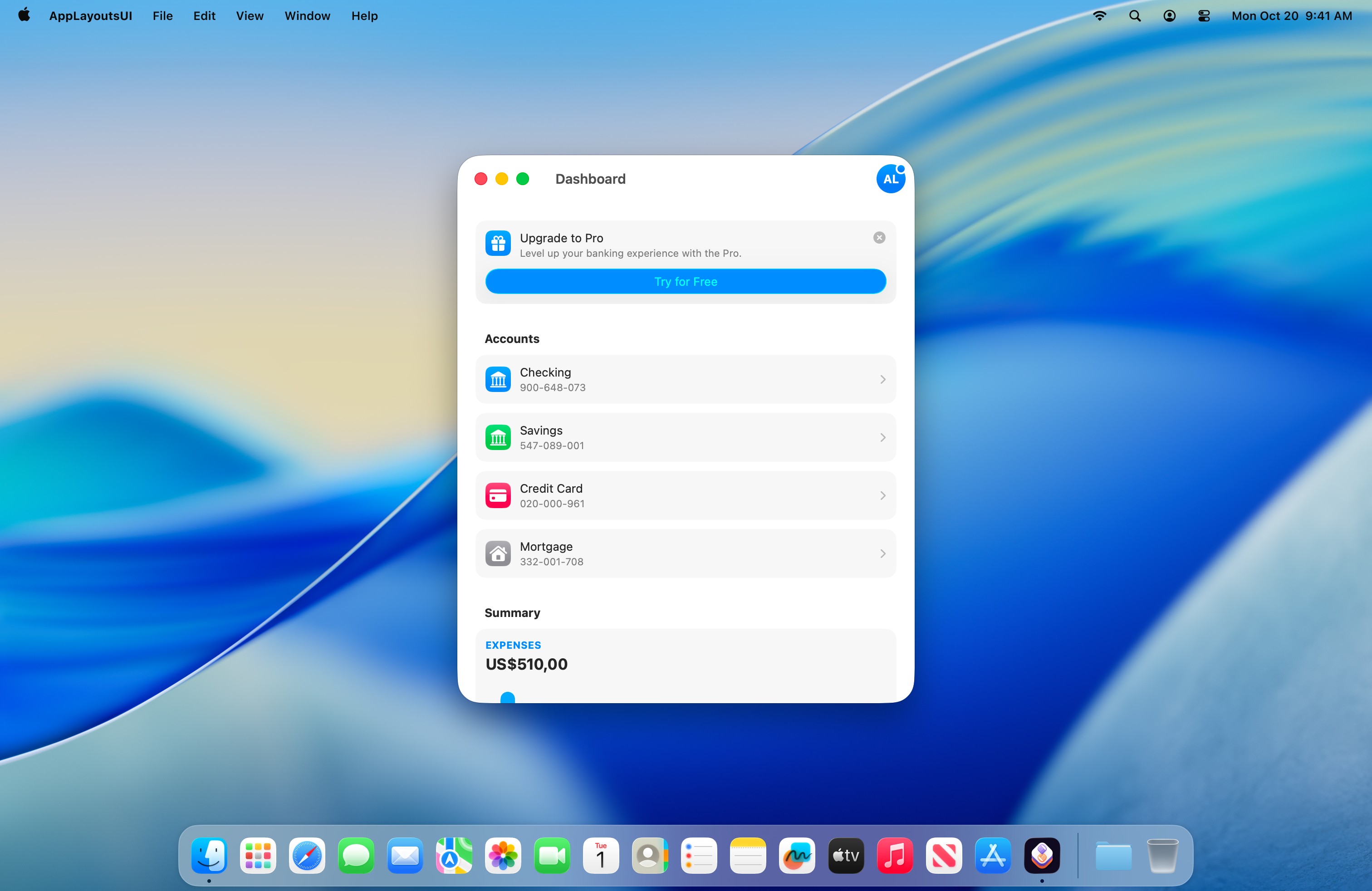Expand the Checking row chevron
This screenshot has height=891, width=1372.
tap(882, 379)
